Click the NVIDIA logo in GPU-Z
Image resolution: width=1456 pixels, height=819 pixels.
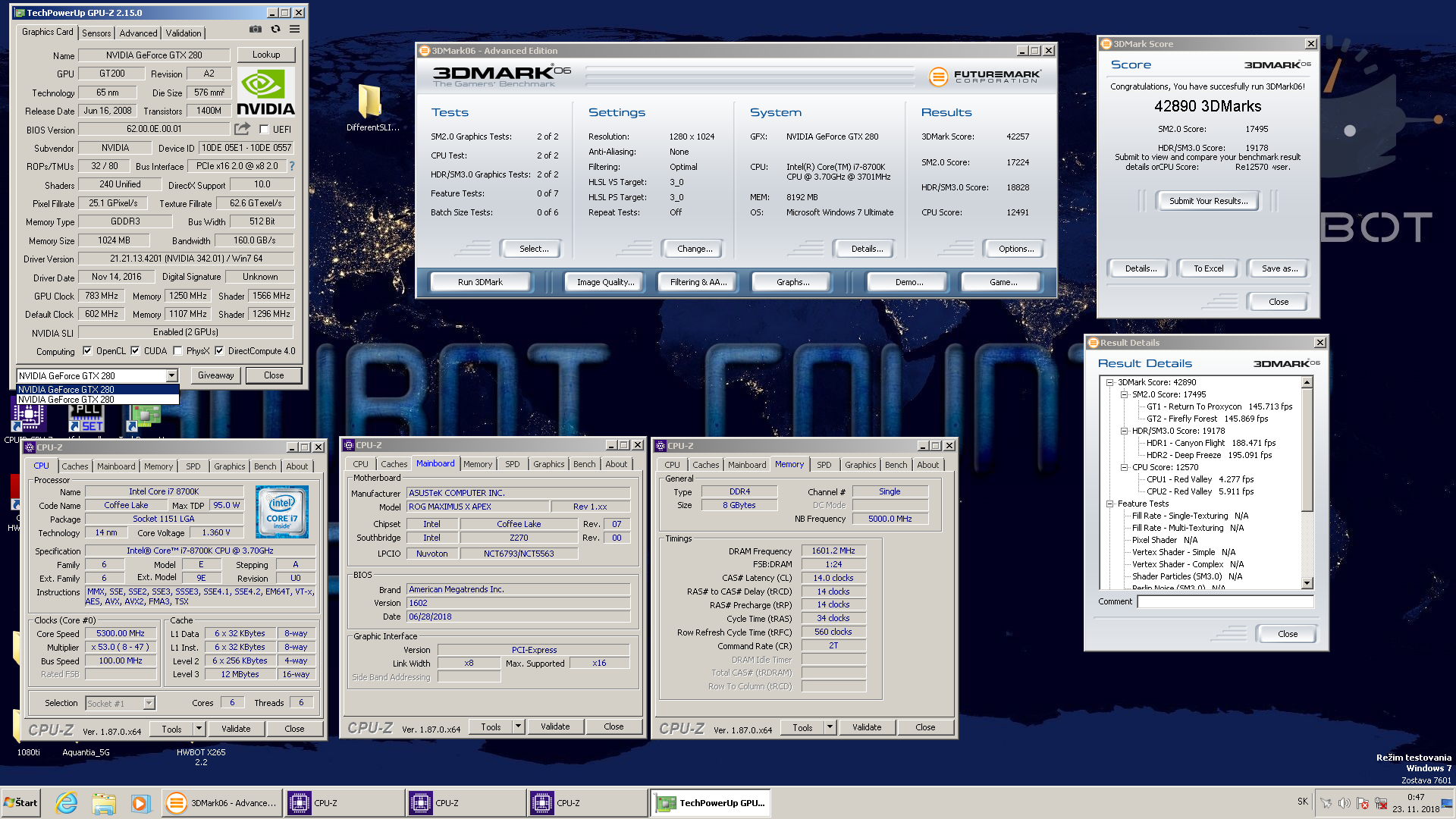(265, 92)
